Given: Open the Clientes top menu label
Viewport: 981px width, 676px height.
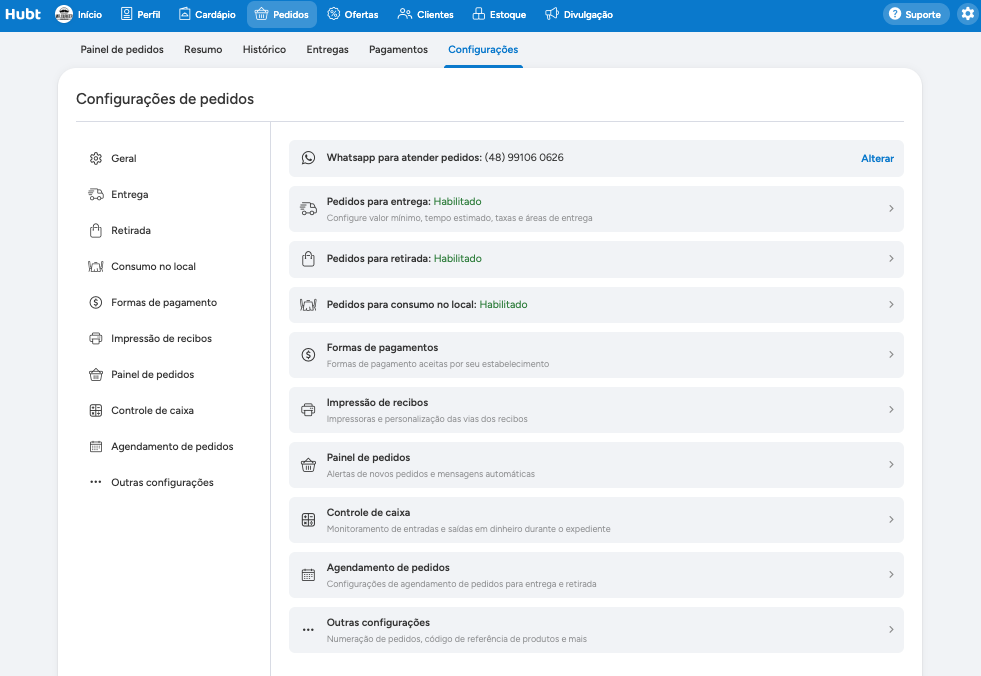Looking at the screenshot, I should click(x=435, y=14).
